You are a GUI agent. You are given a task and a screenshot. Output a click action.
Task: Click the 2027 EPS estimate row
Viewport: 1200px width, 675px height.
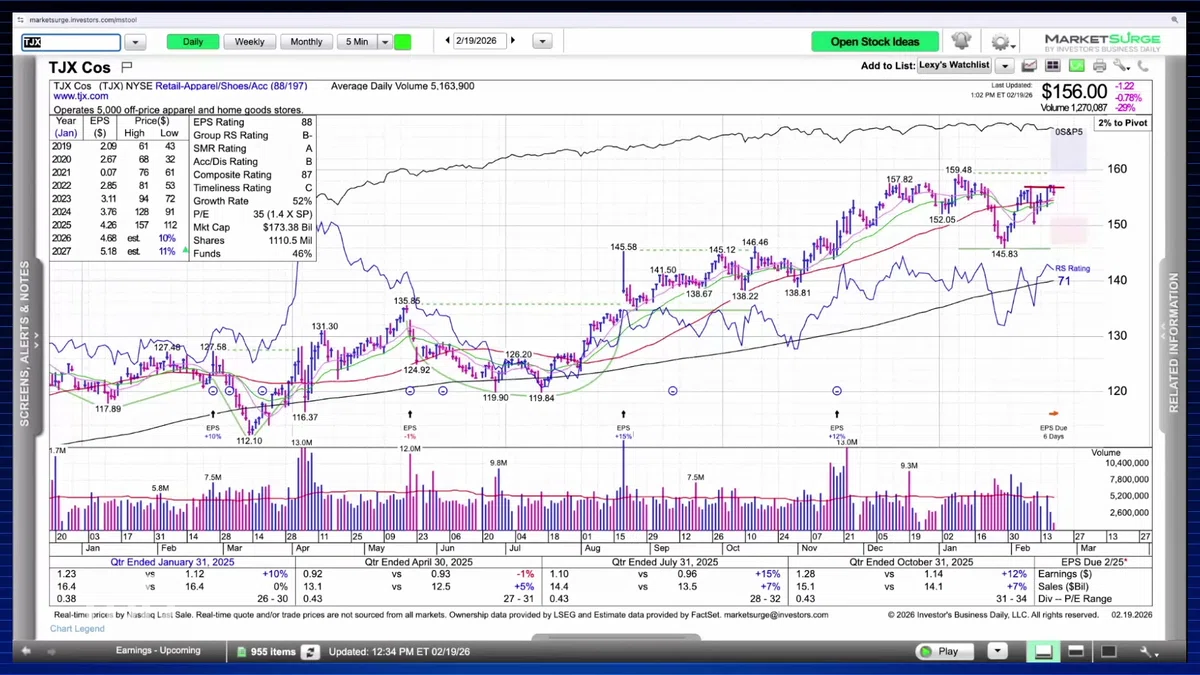[x=121, y=254]
